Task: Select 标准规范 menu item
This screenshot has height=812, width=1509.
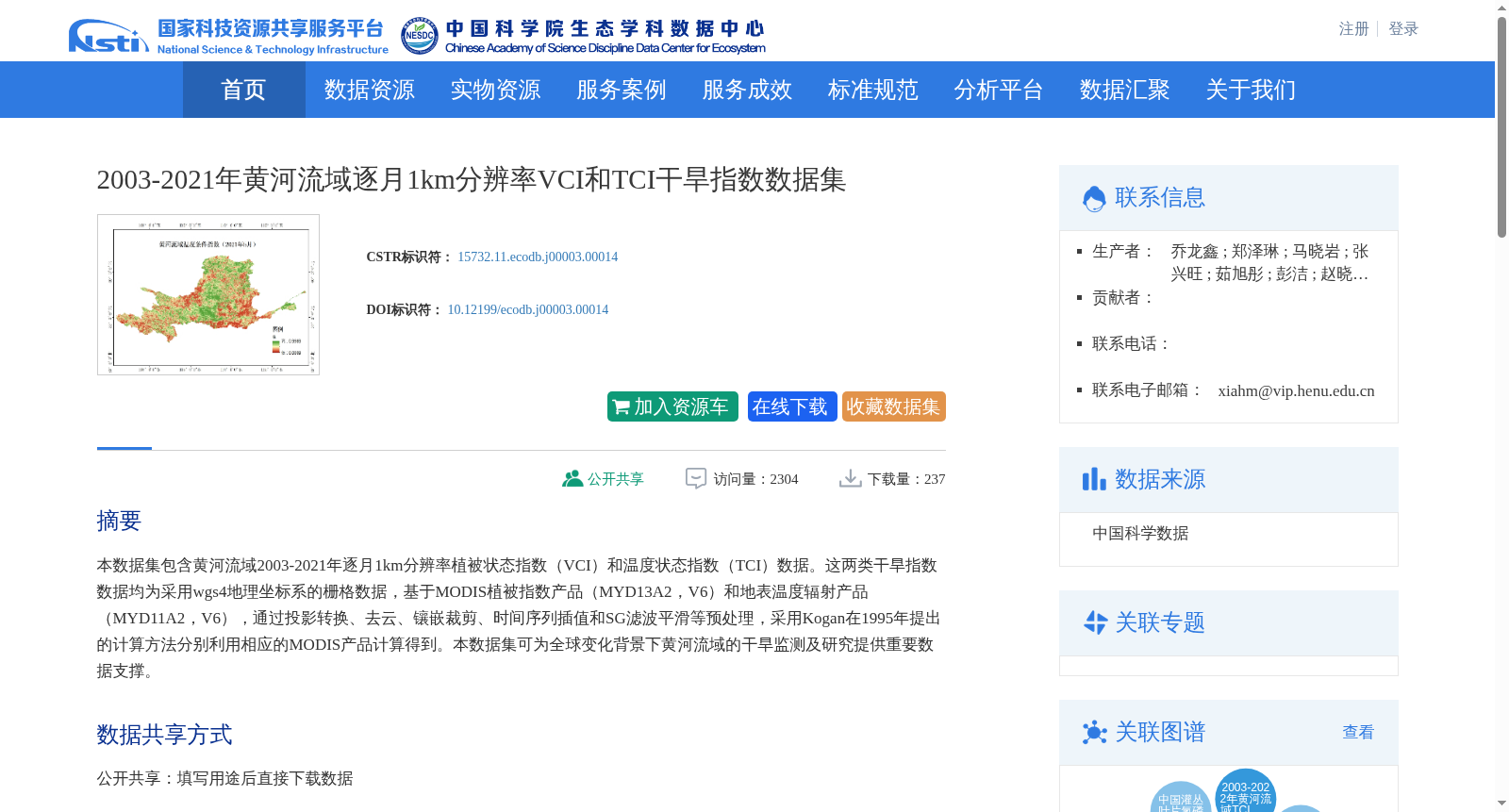Action: (x=872, y=90)
